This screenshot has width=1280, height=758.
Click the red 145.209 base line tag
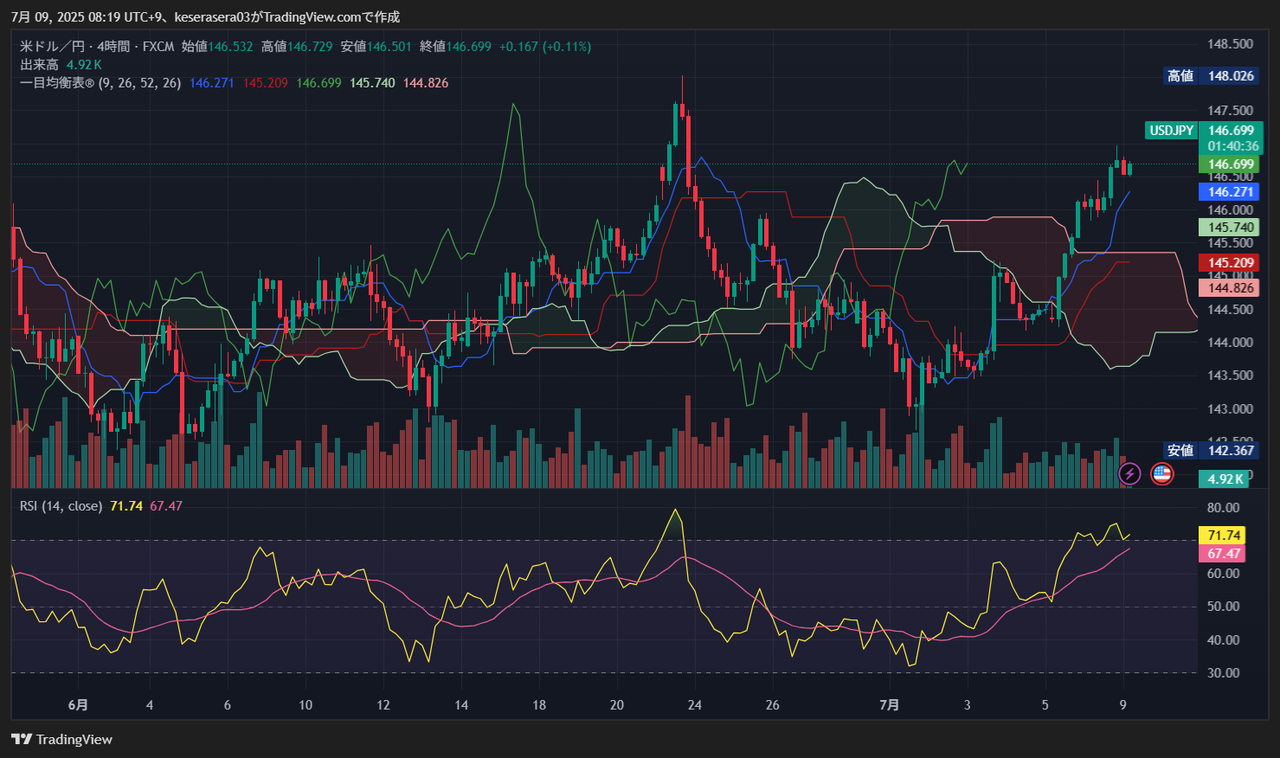tap(1229, 262)
